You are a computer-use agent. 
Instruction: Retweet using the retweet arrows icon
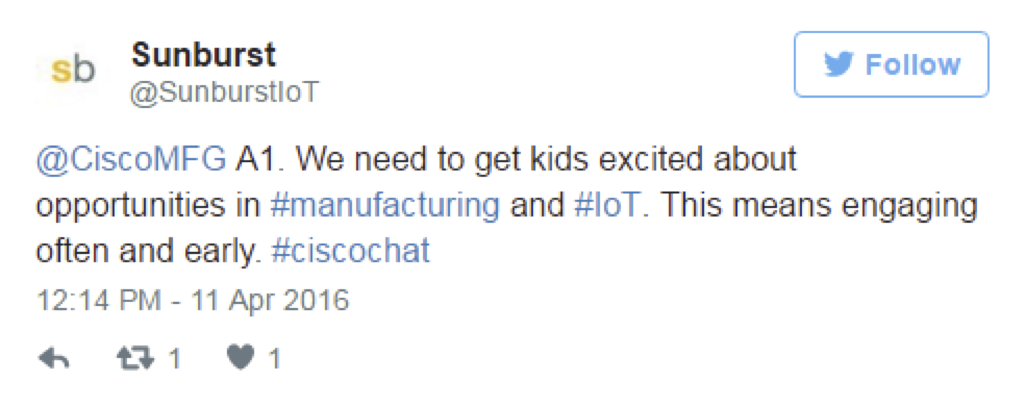[136, 358]
